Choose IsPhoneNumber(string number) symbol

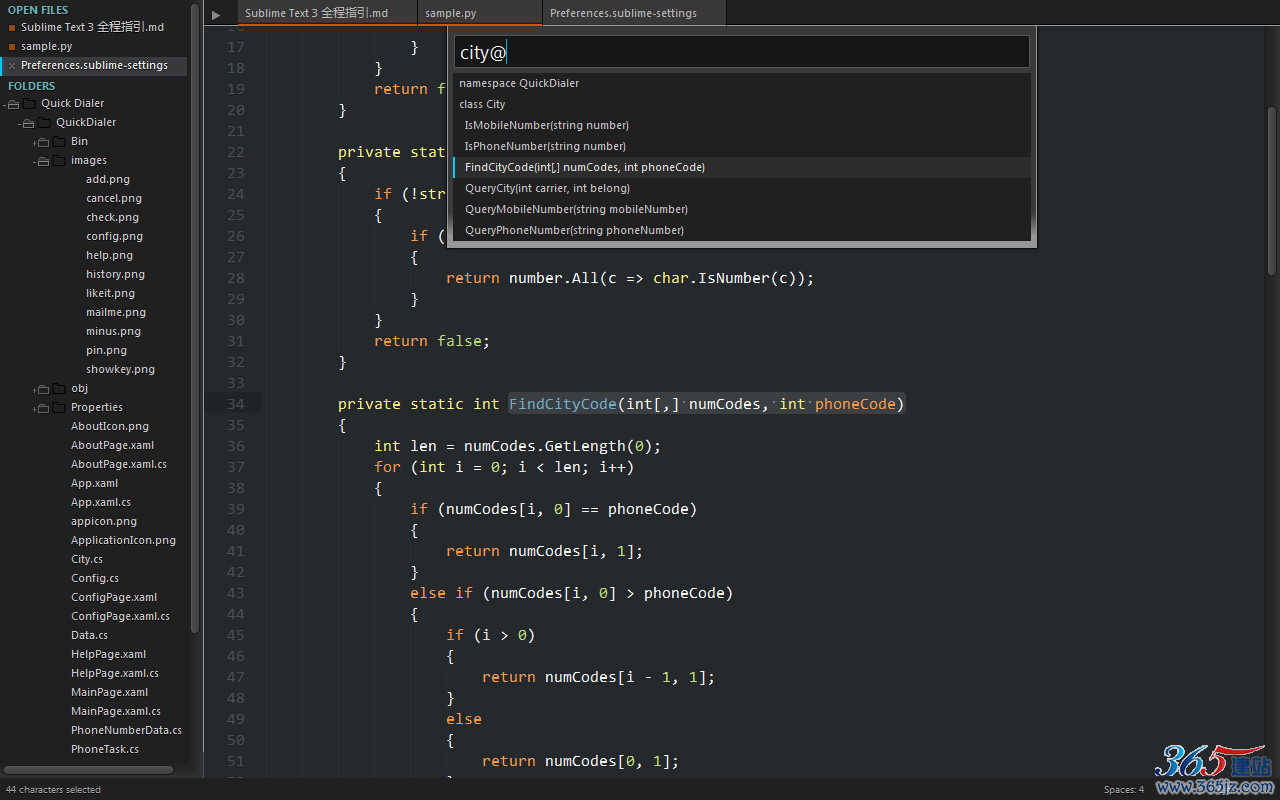tap(741, 146)
